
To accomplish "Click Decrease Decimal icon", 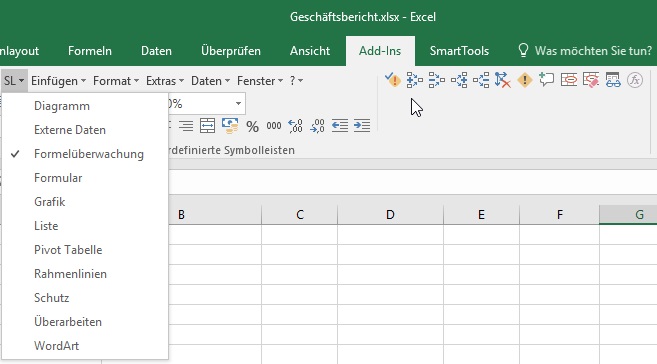I will [317, 126].
